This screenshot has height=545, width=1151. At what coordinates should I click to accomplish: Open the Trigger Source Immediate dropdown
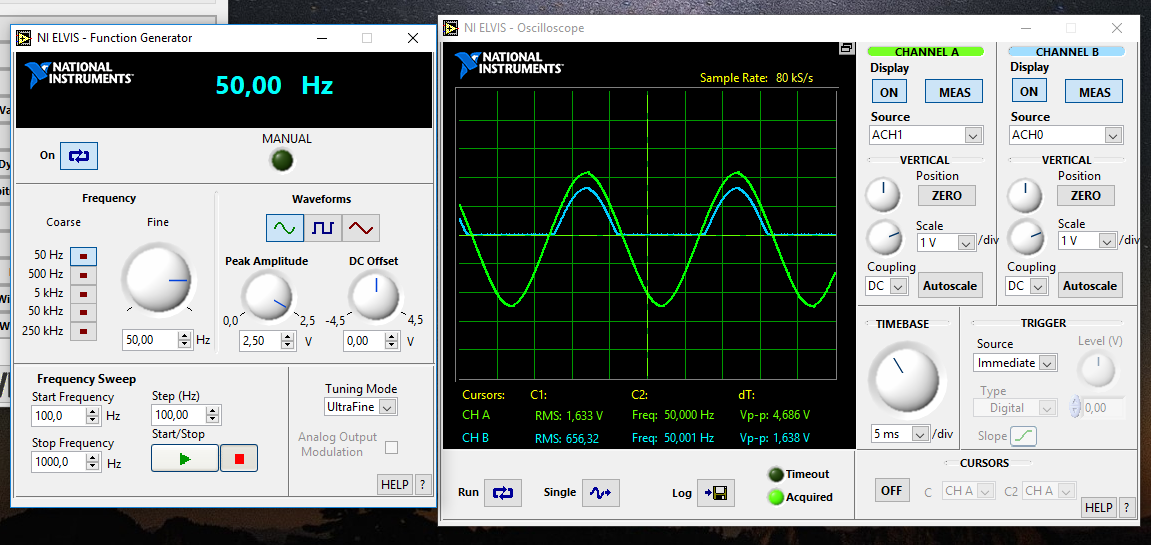pos(1016,363)
